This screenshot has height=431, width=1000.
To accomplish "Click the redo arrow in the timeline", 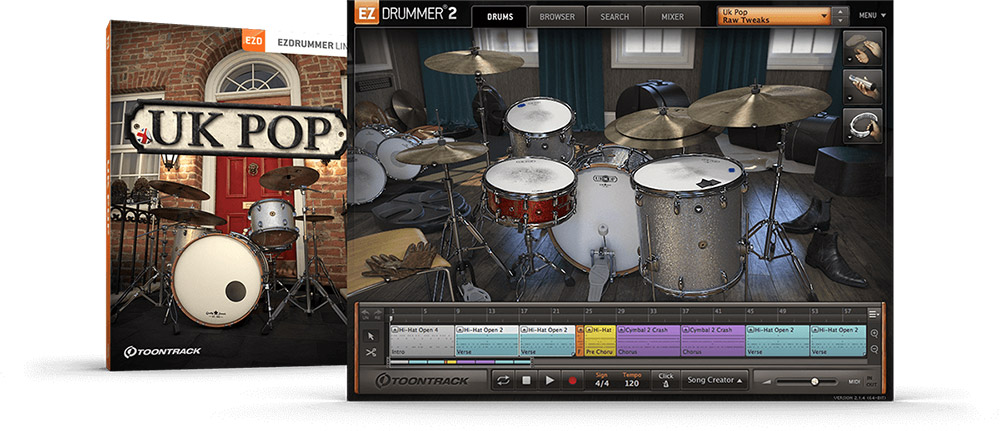I will [x=377, y=314].
